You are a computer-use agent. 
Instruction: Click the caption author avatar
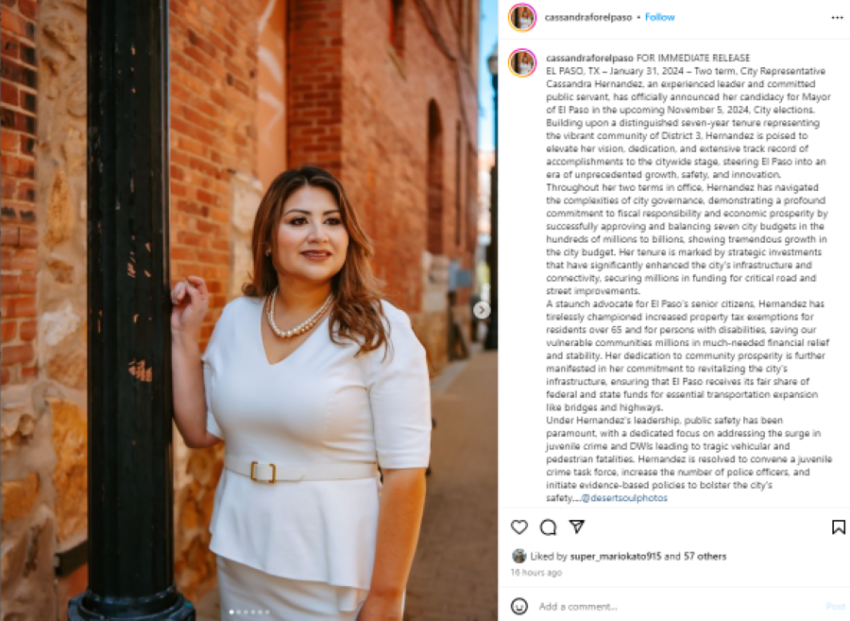pyautogui.click(x=522, y=62)
